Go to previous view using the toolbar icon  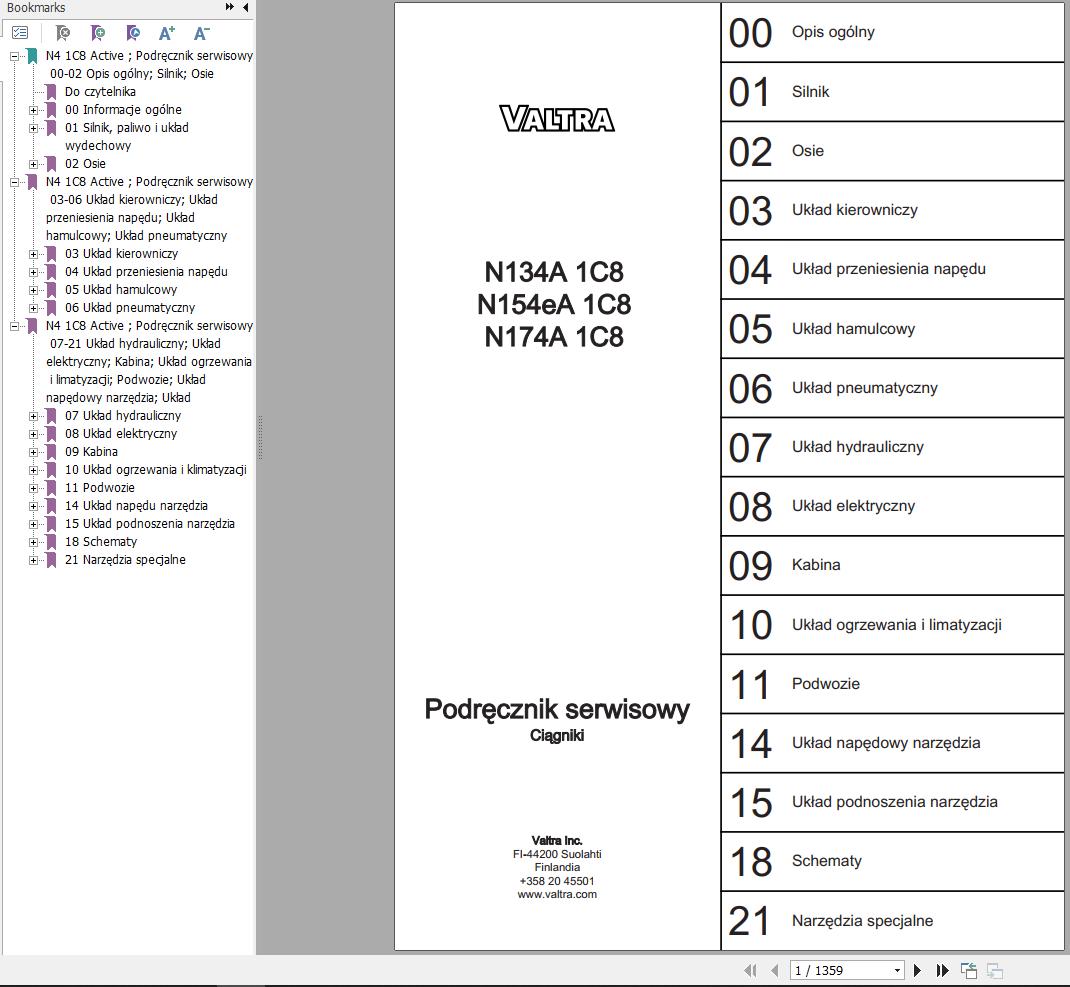968,970
